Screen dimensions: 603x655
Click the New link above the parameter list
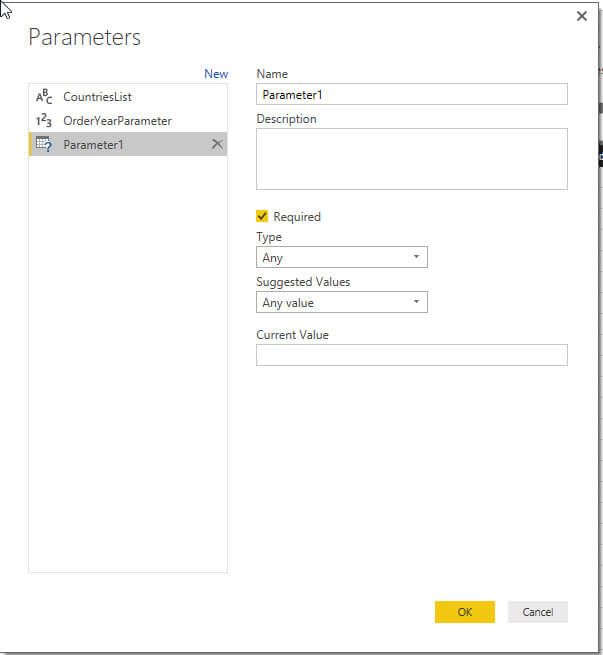point(216,74)
